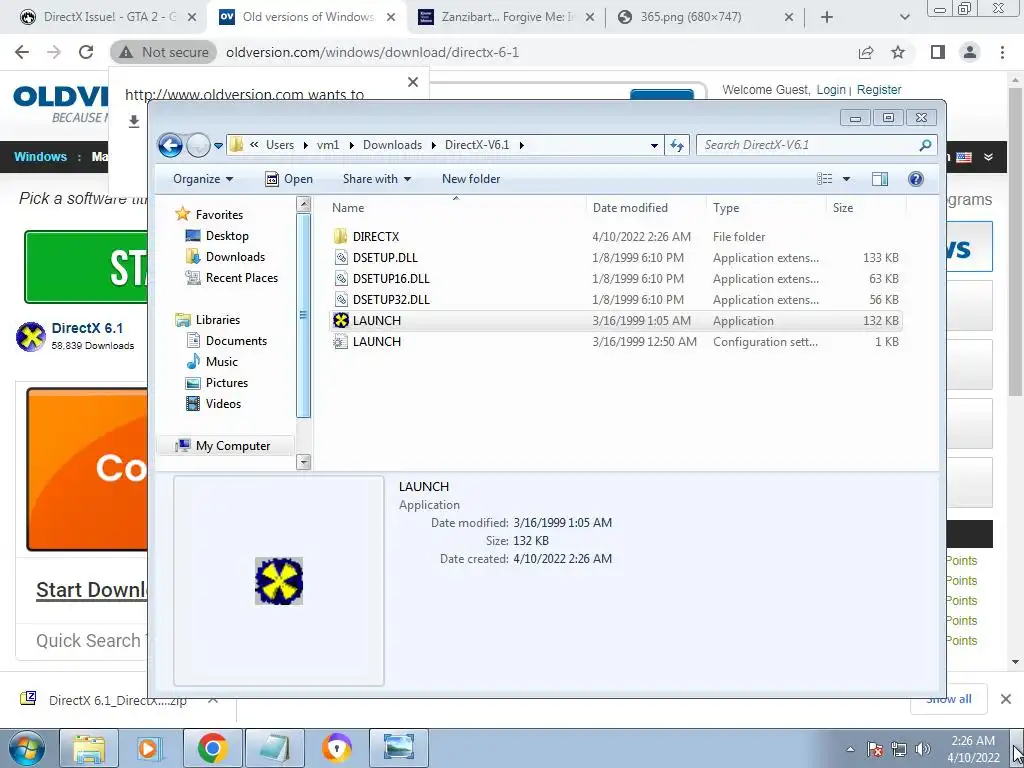Bookmark this page with star icon

click(898, 52)
